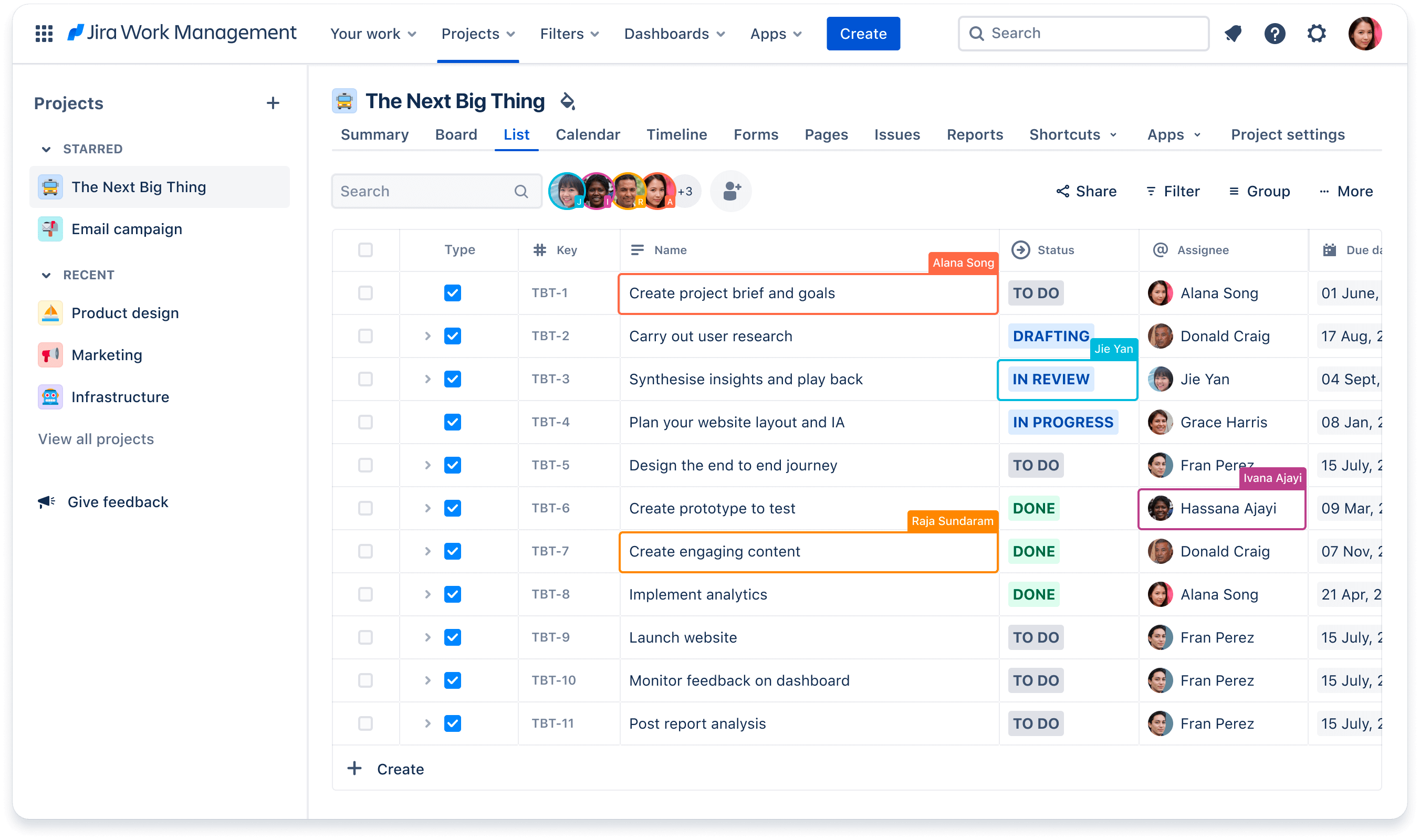Open the Timeline tab
The width and height of the screenshot is (1420, 840).
[x=676, y=134]
